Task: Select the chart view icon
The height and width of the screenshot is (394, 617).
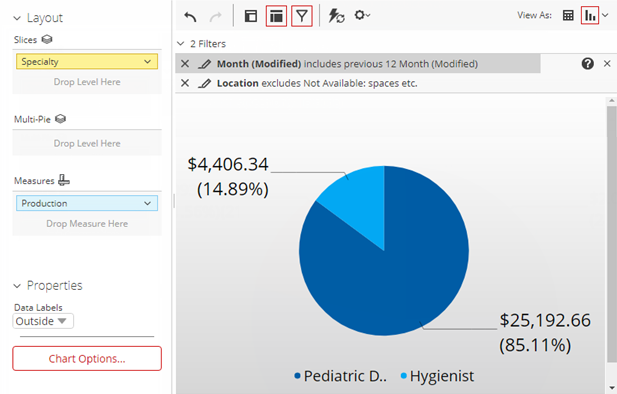Action: pyautogui.click(x=589, y=15)
